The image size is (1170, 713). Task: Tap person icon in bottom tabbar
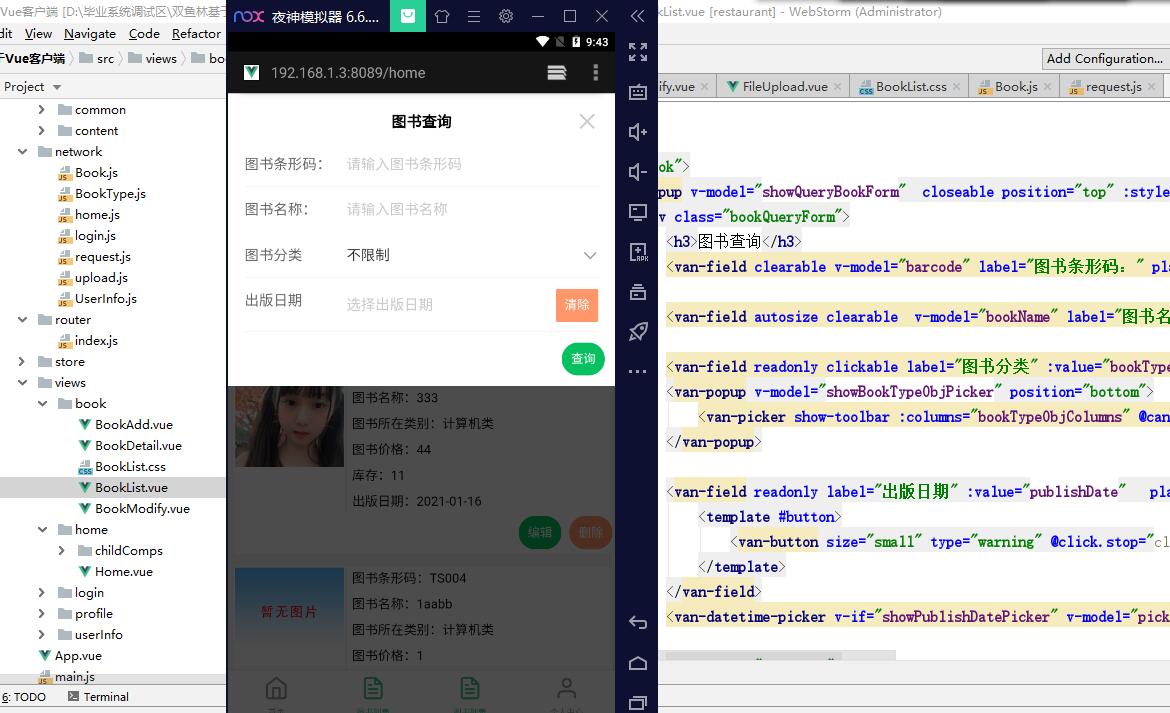(566, 688)
